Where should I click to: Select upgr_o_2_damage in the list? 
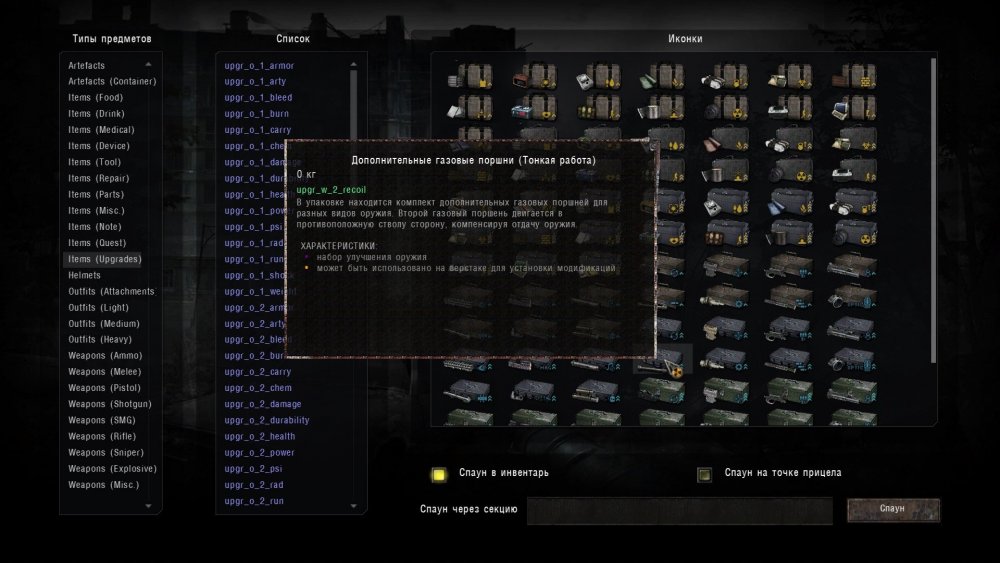pyautogui.click(x=263, y=404)
